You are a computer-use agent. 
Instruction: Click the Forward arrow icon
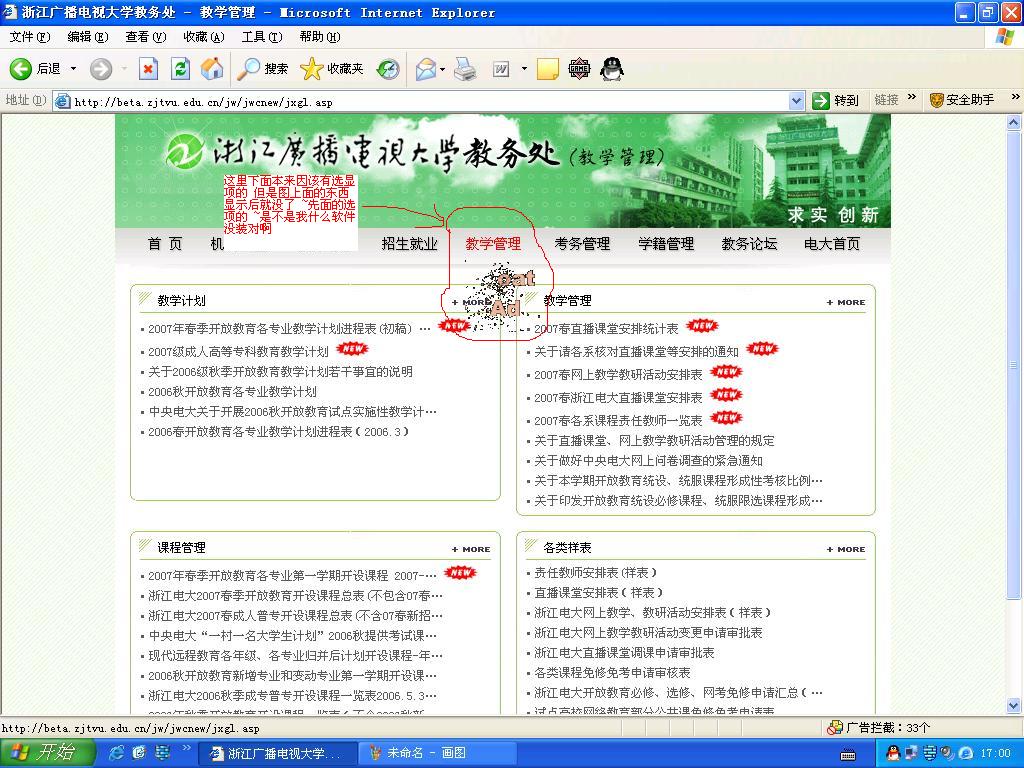(x=101, y=69)
